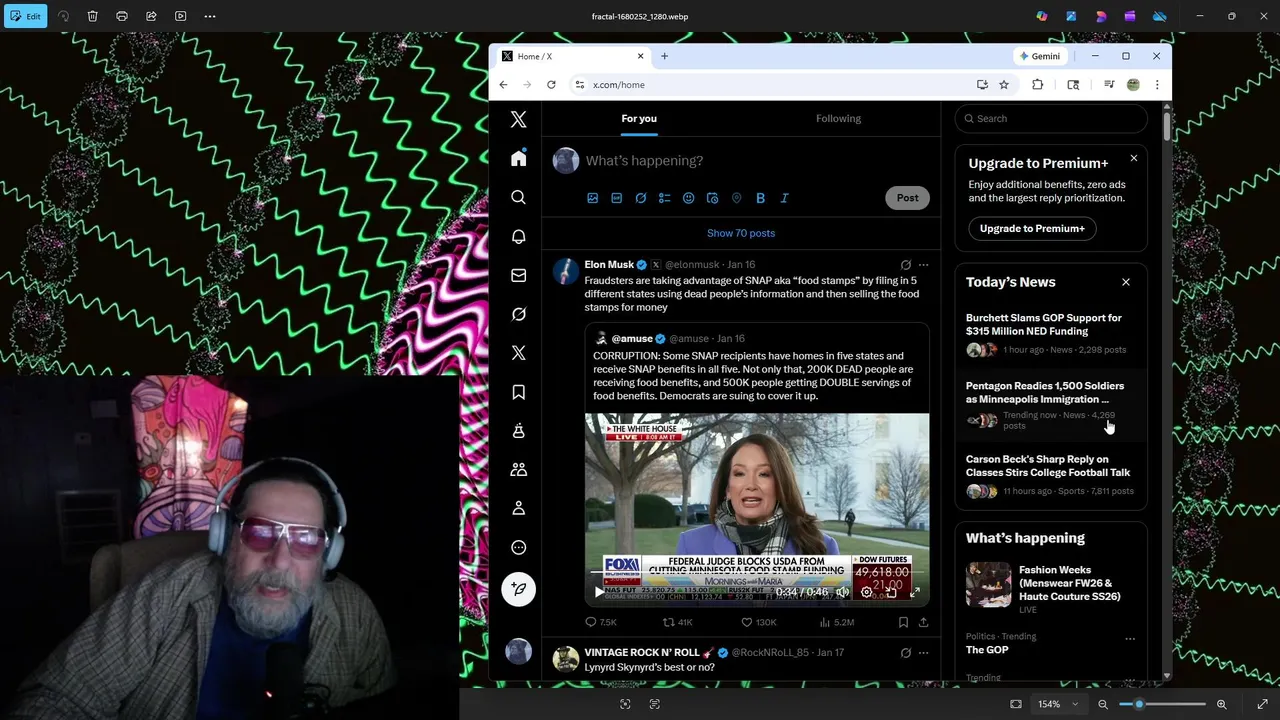This screenshot has height=720, width=1280.
Task: Click the video progress bar
Action: (757, 573)
